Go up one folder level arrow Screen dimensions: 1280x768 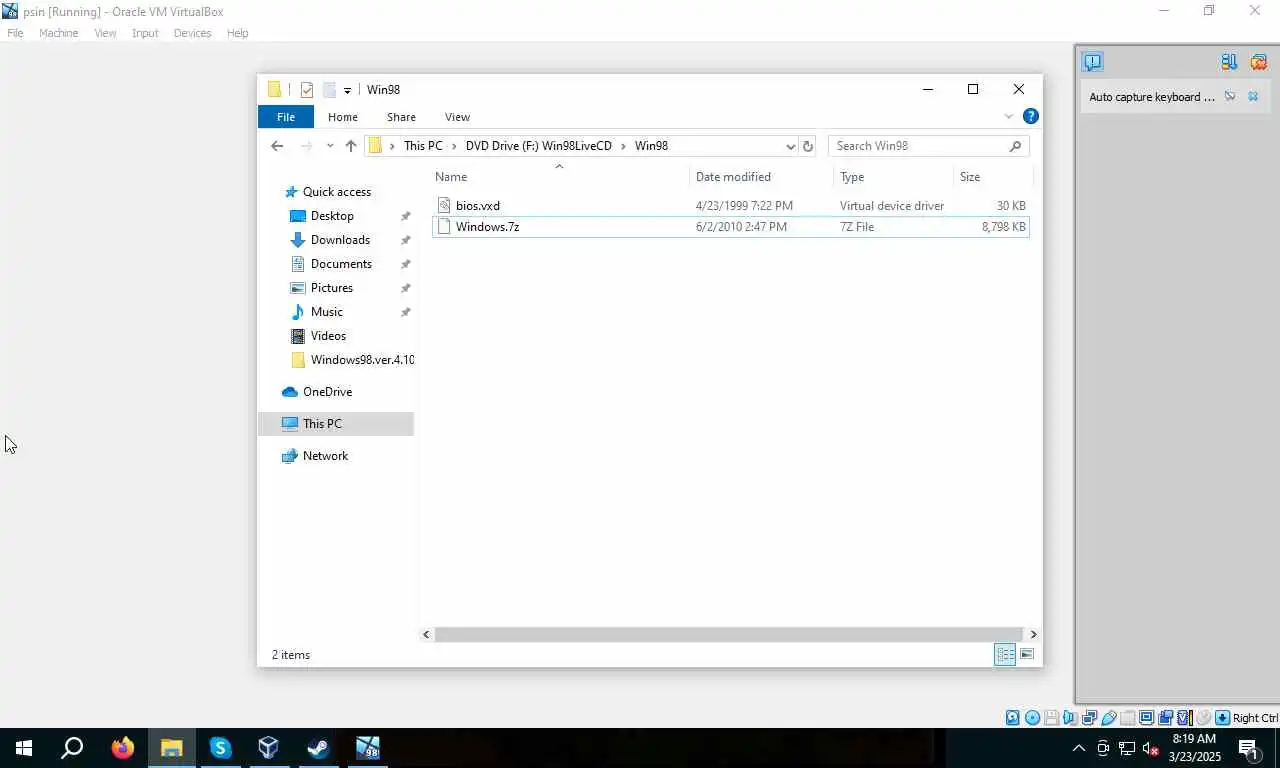351,146
